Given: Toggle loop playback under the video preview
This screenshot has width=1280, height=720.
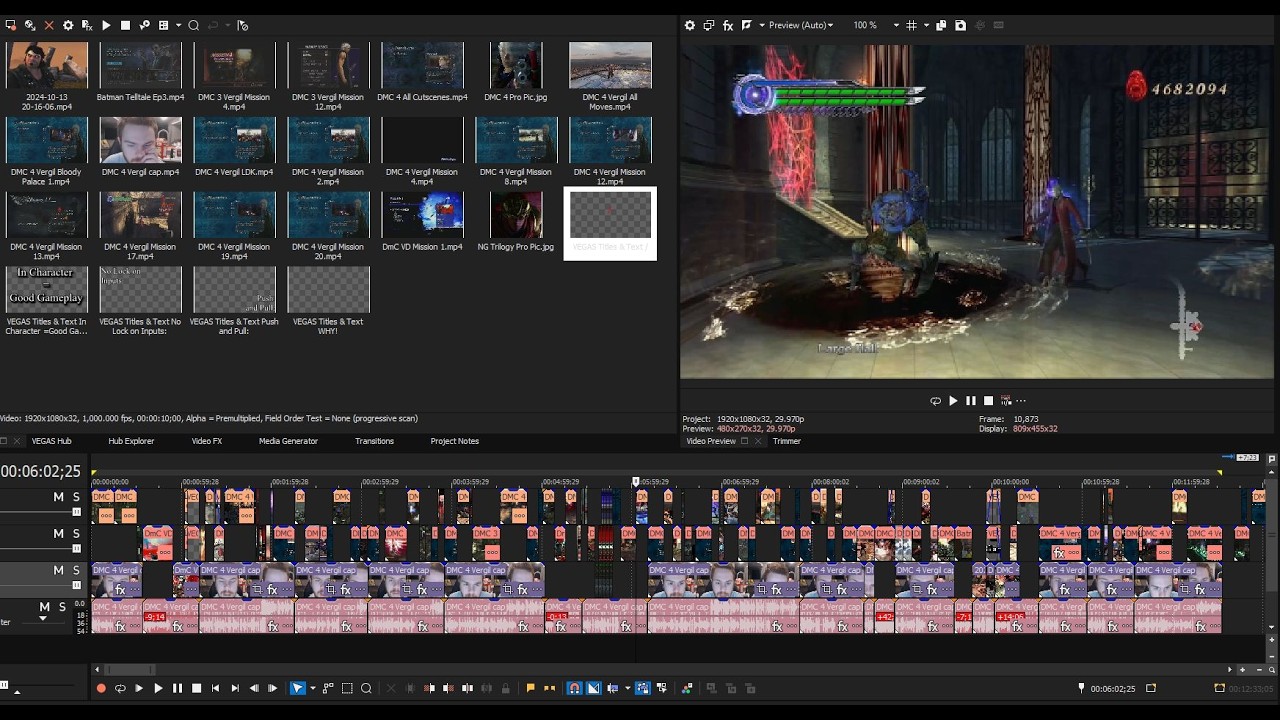Looking at the screenshot, I should click(935, 401).
